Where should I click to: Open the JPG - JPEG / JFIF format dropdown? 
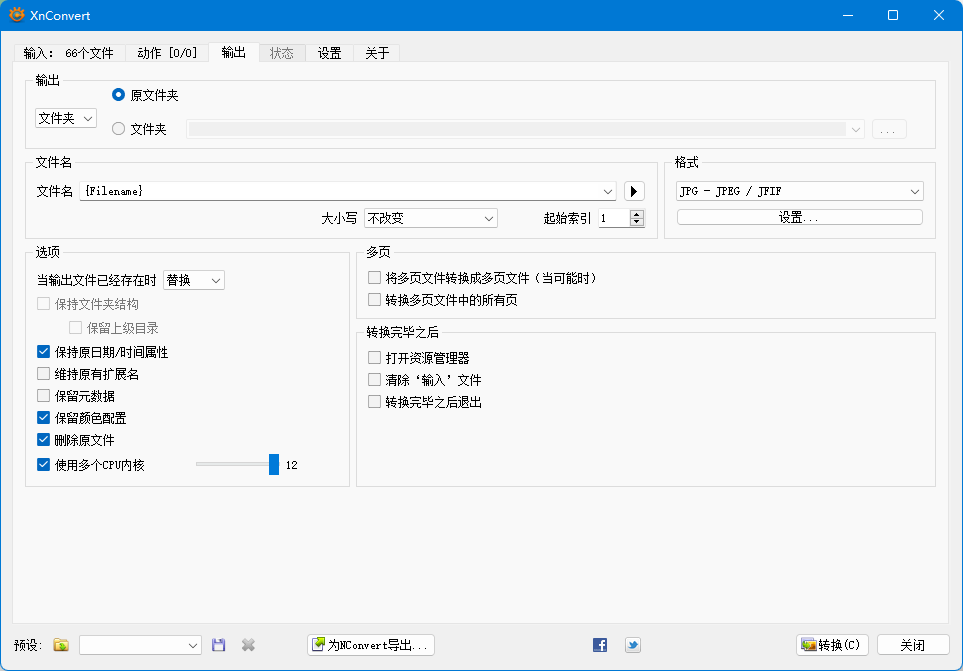(x=797, y=190)
